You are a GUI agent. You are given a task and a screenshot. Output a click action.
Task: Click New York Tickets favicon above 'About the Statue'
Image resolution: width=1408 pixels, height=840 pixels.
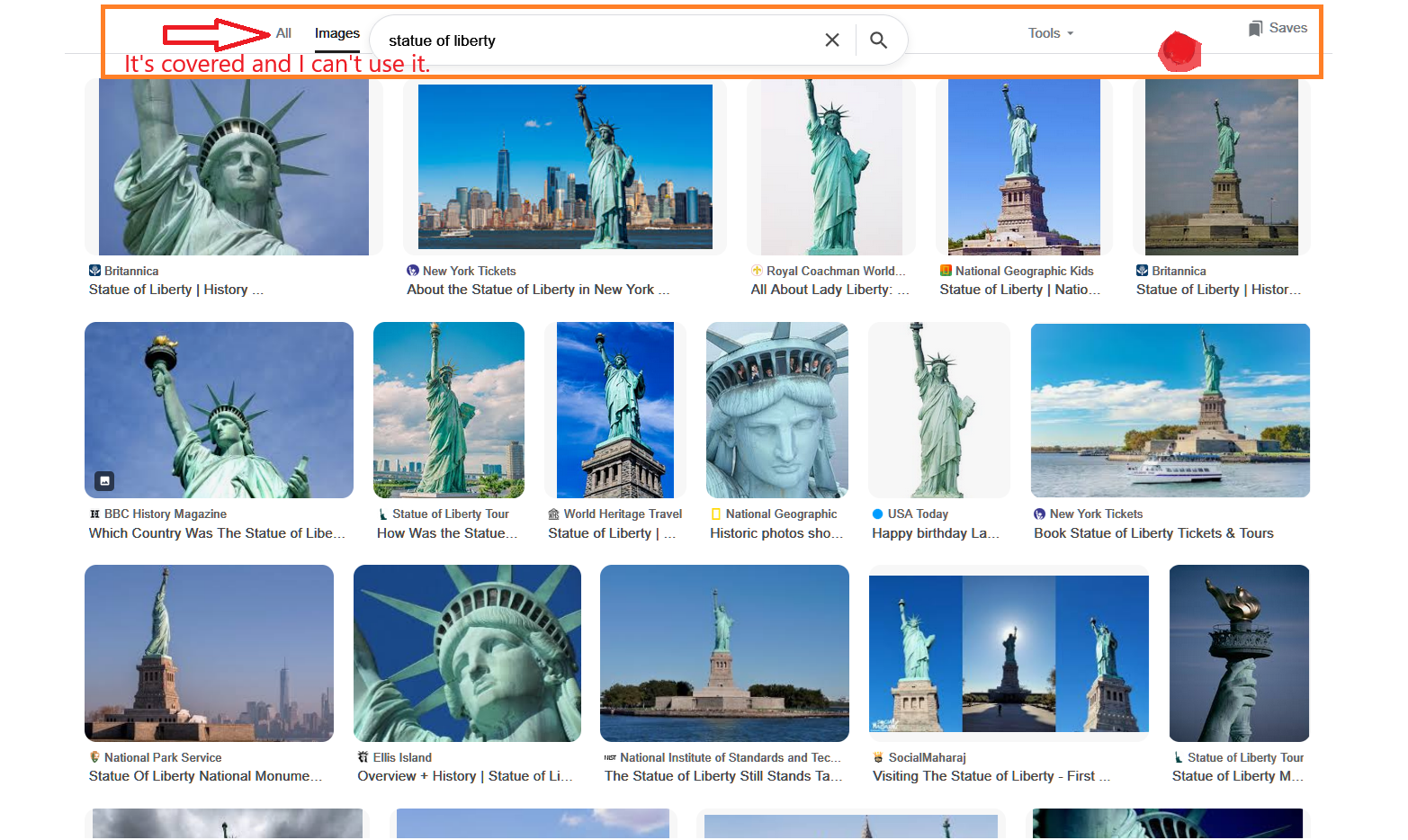coord(412,271)
